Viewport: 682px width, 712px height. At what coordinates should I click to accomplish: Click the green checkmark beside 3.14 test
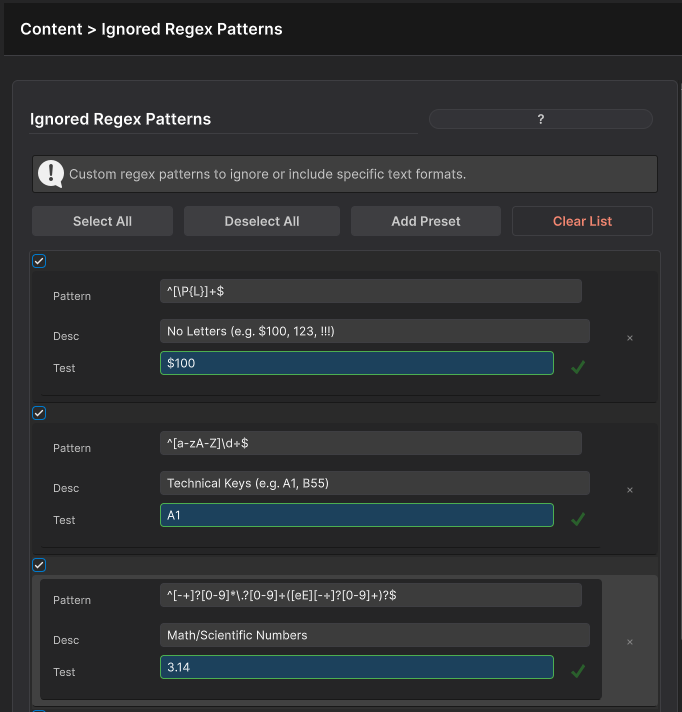point(577,671)
